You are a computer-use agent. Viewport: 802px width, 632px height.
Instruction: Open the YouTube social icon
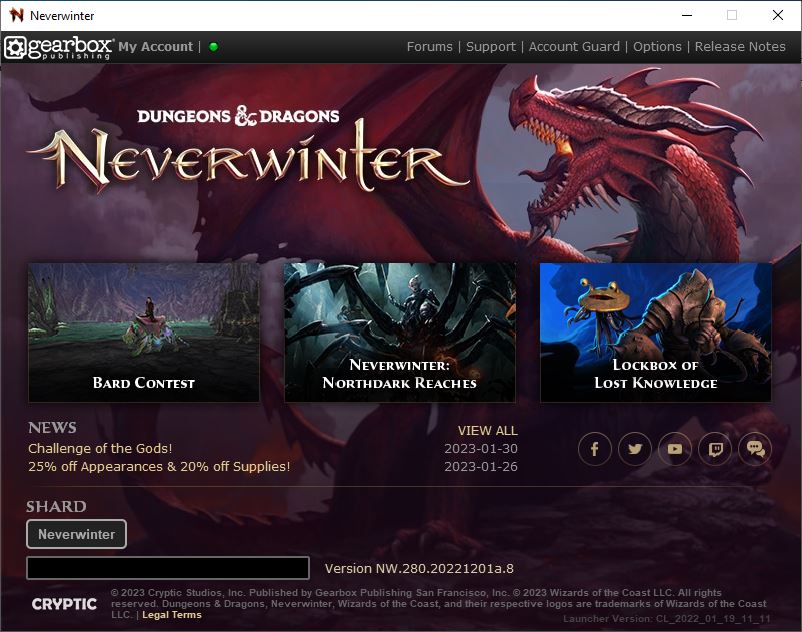[675, 449]
